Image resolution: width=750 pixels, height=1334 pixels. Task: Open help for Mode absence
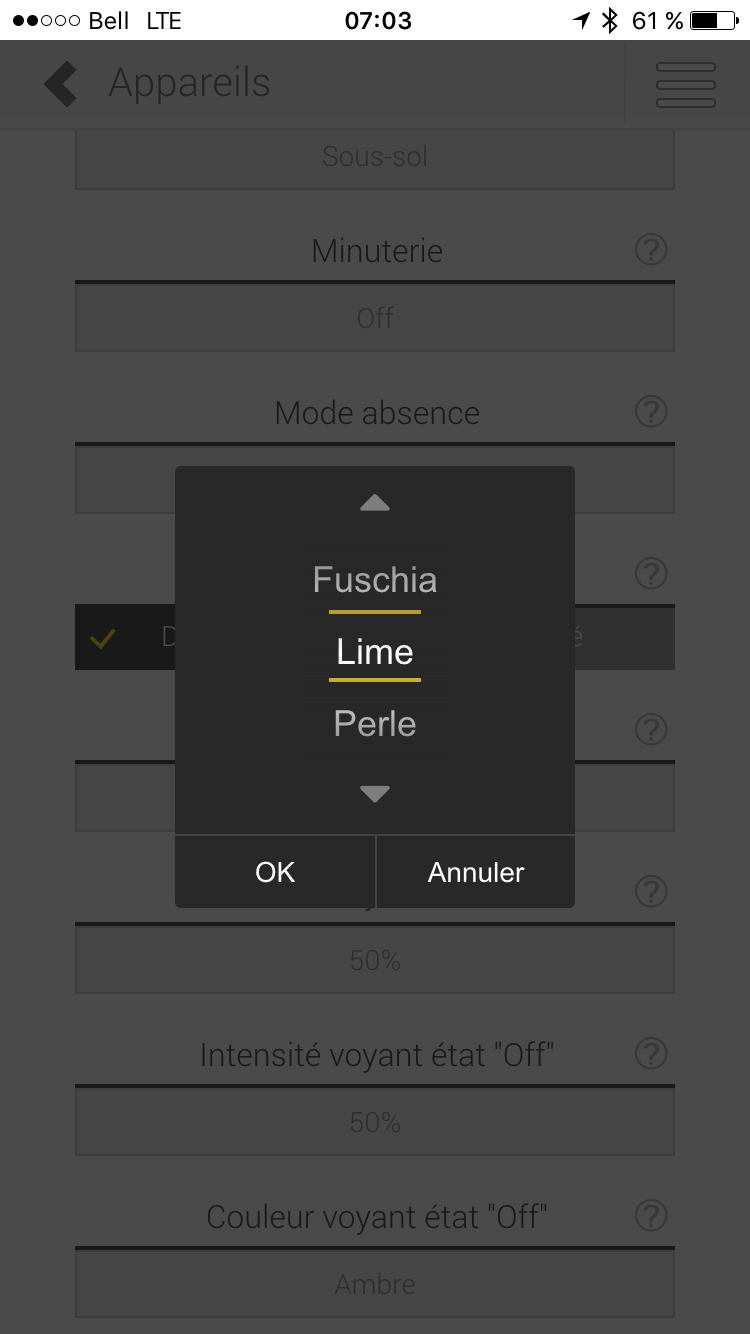coord(651,411)
